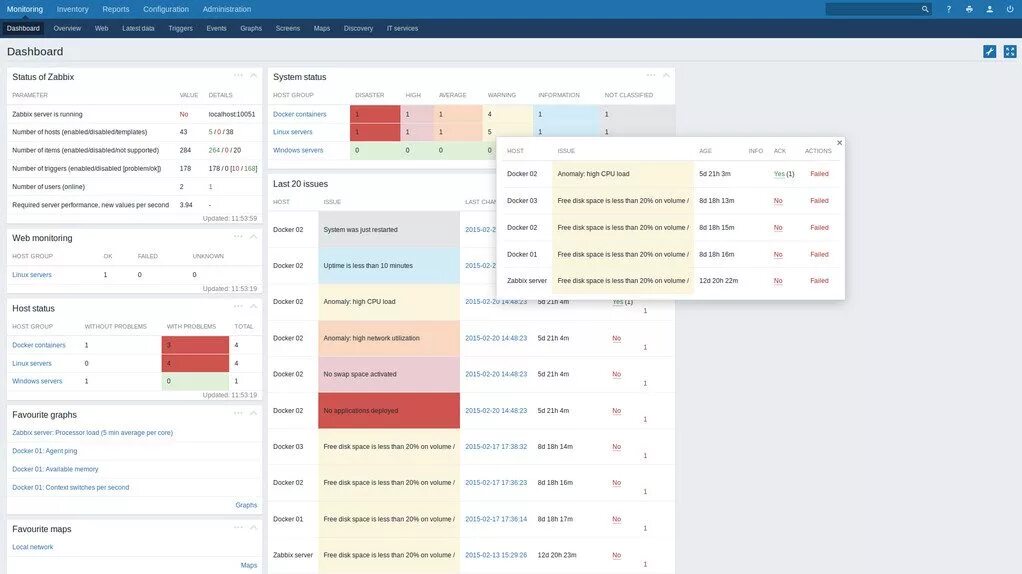
Task: Close the issues popup window
Action: 840,143
